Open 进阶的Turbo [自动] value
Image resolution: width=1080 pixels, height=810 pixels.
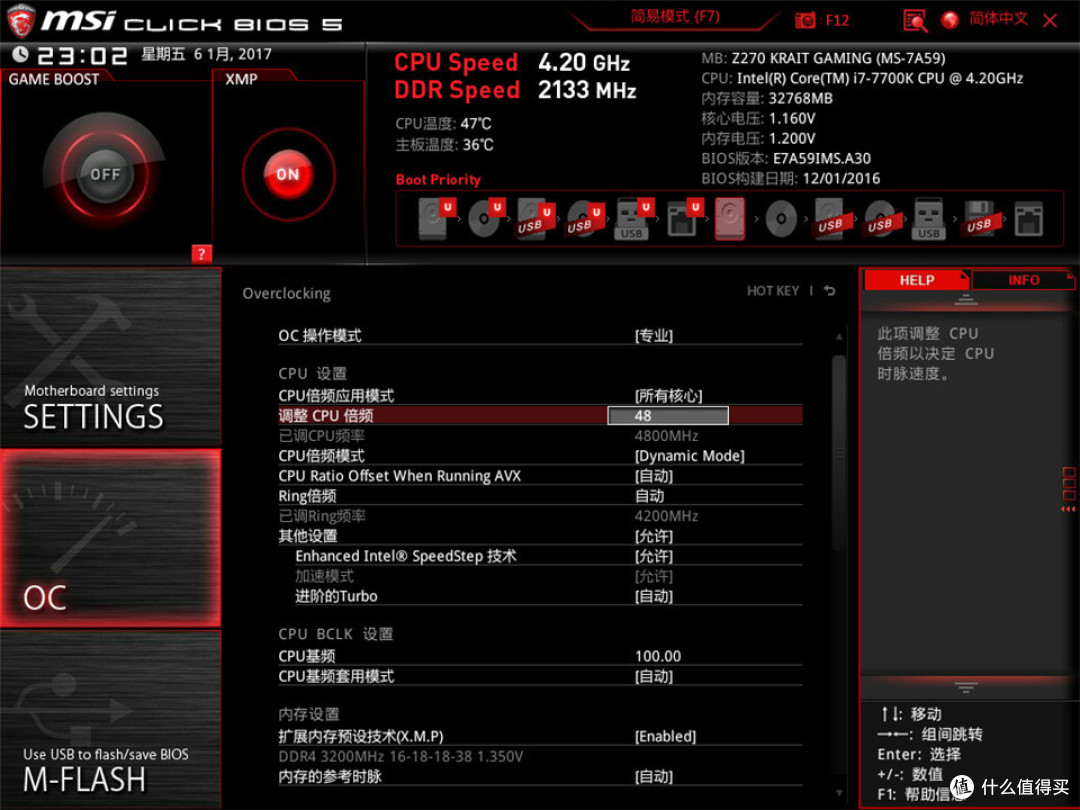click(653, 596)
